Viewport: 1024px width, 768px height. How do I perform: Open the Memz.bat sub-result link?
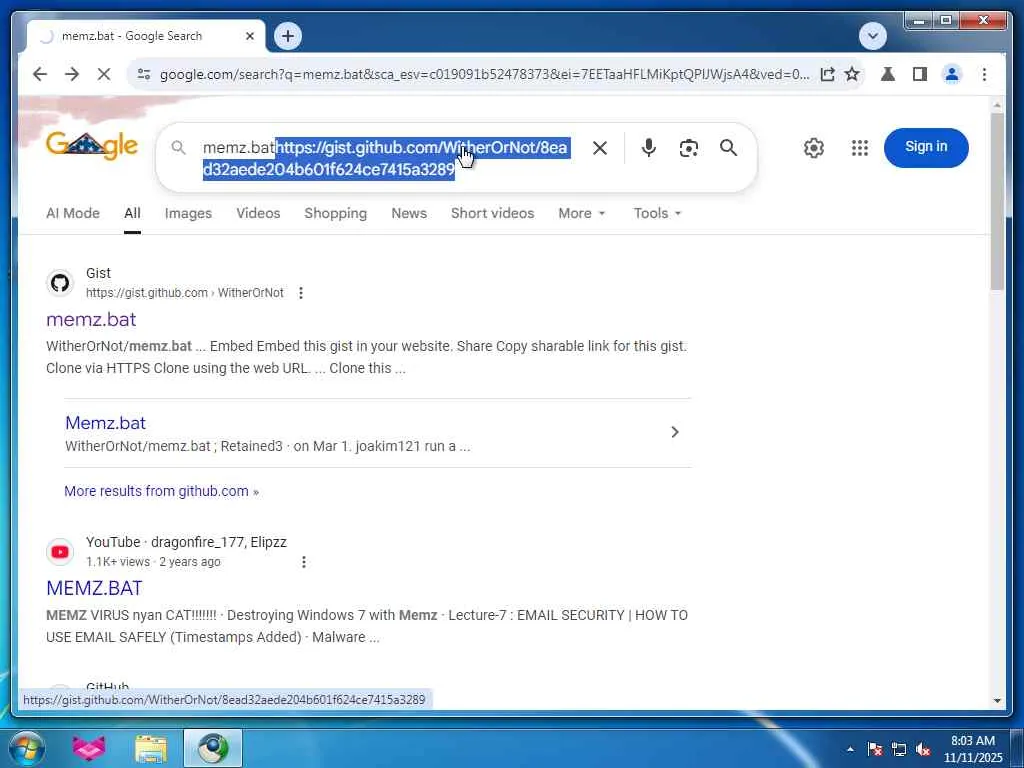click(105, 423)
